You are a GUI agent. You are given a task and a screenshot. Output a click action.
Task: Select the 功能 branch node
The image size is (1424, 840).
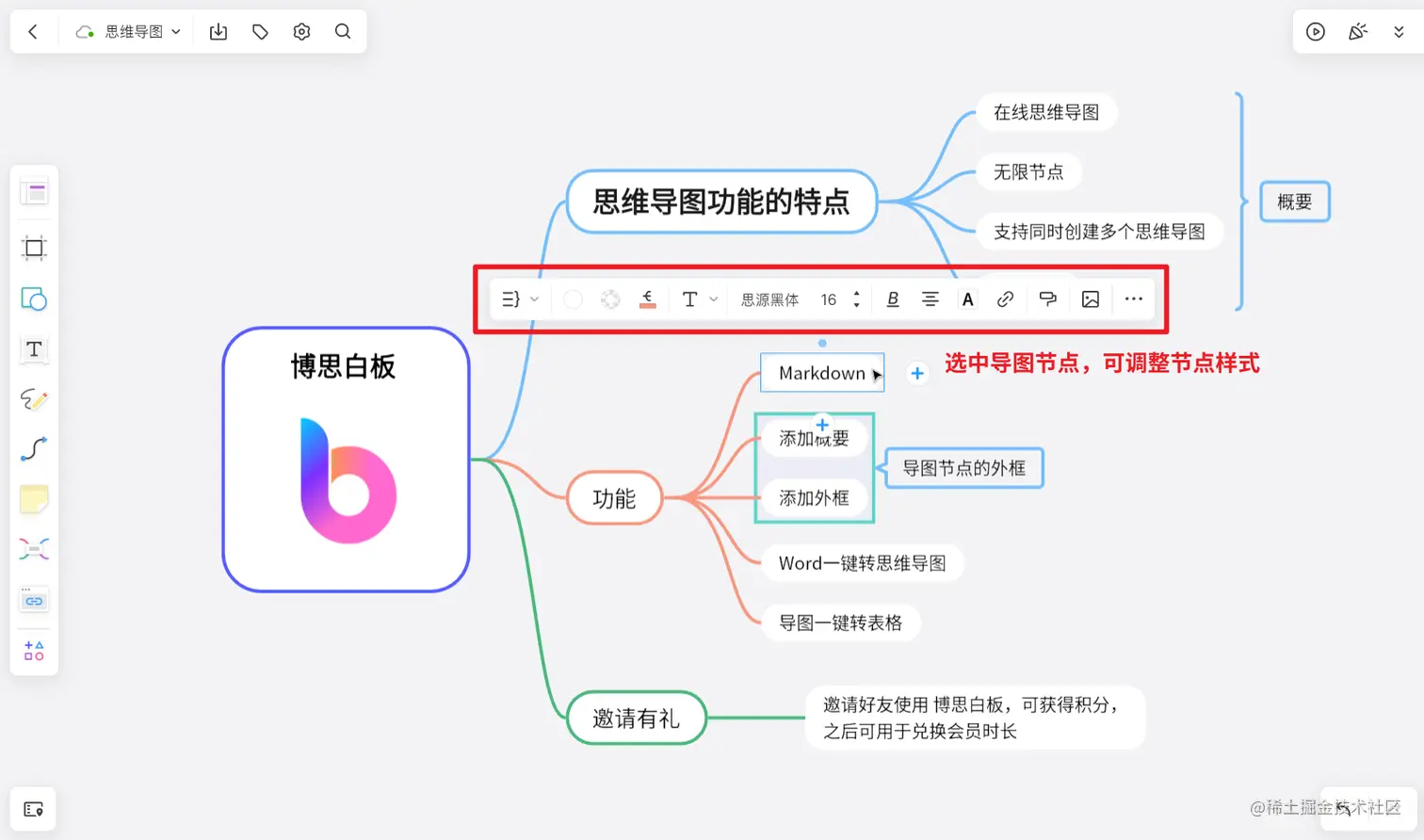(614, 499)
